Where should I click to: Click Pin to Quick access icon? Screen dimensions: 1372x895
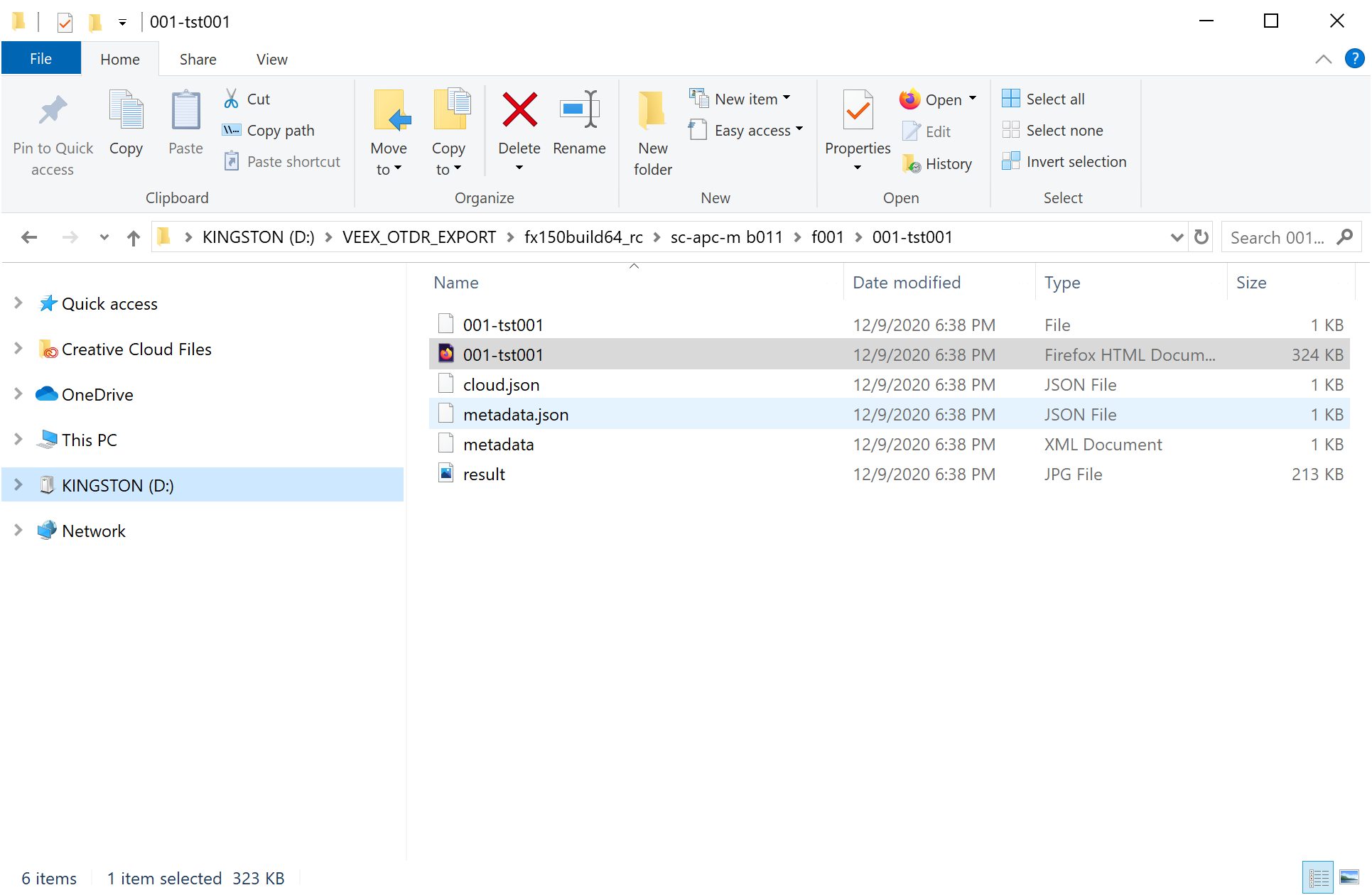click(x=53, y=111)
